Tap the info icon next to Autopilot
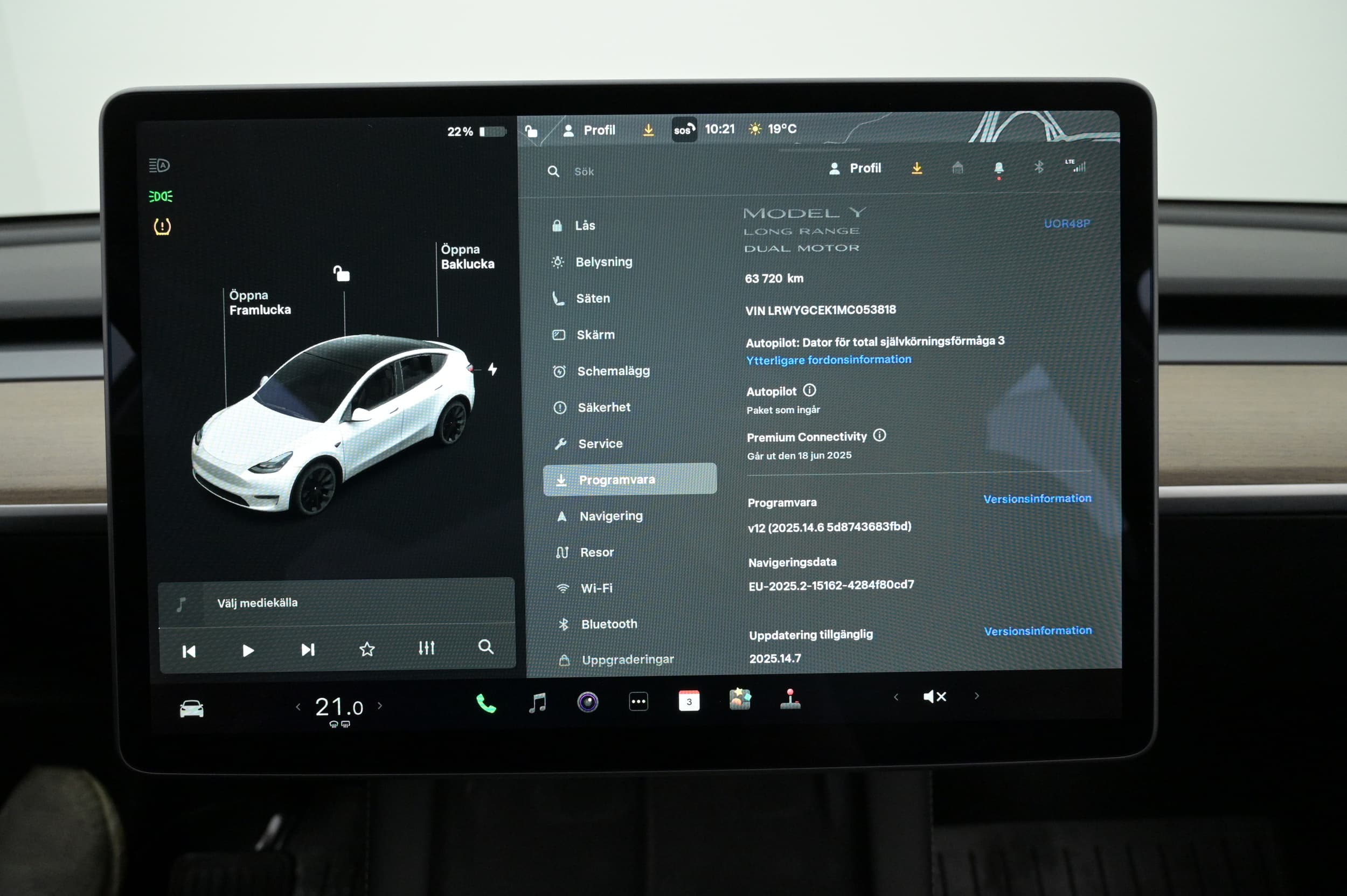 pos(809,390)
